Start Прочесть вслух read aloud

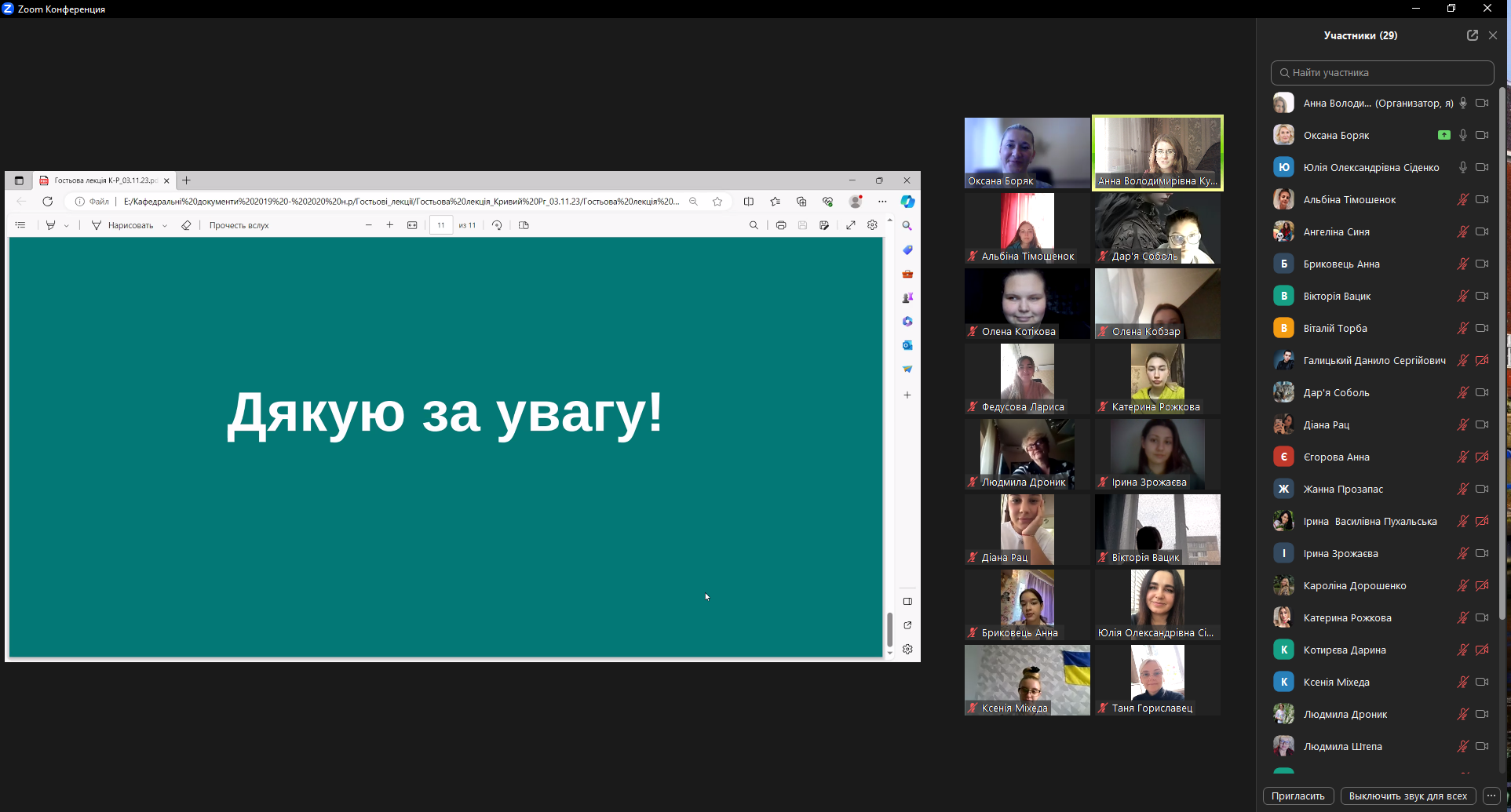tap(238, 225)
